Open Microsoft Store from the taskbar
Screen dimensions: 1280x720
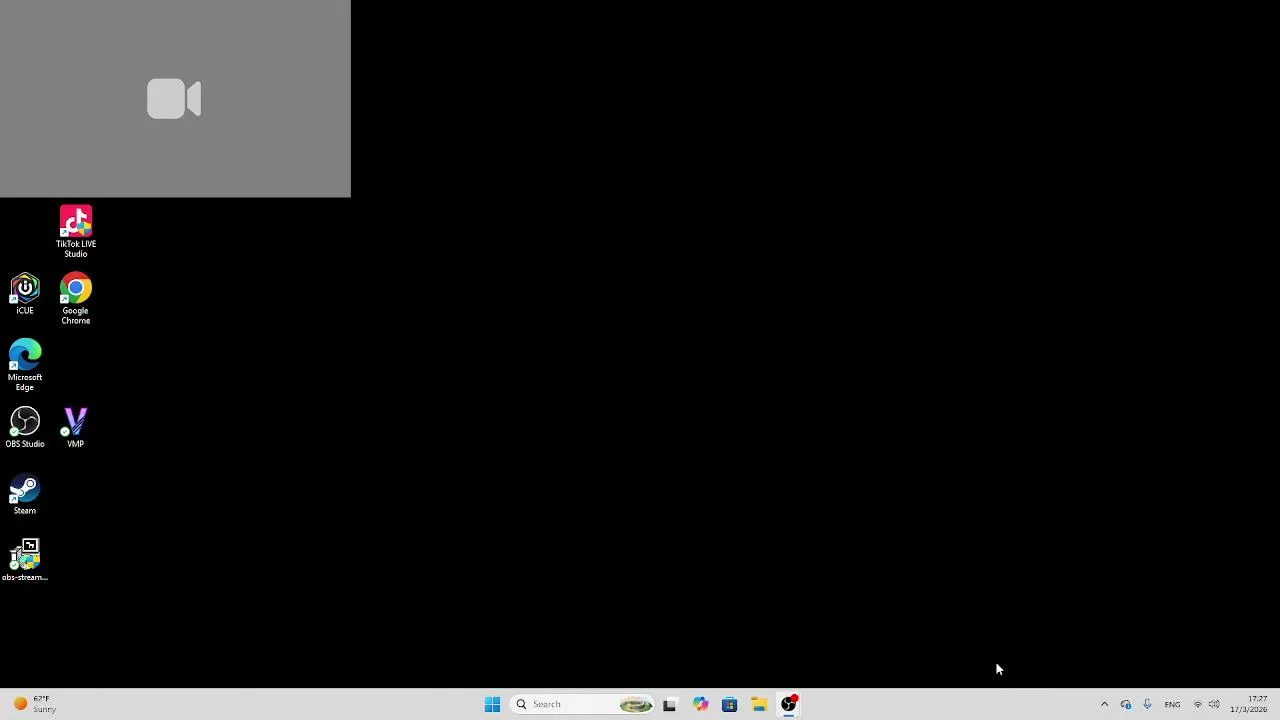729,704
